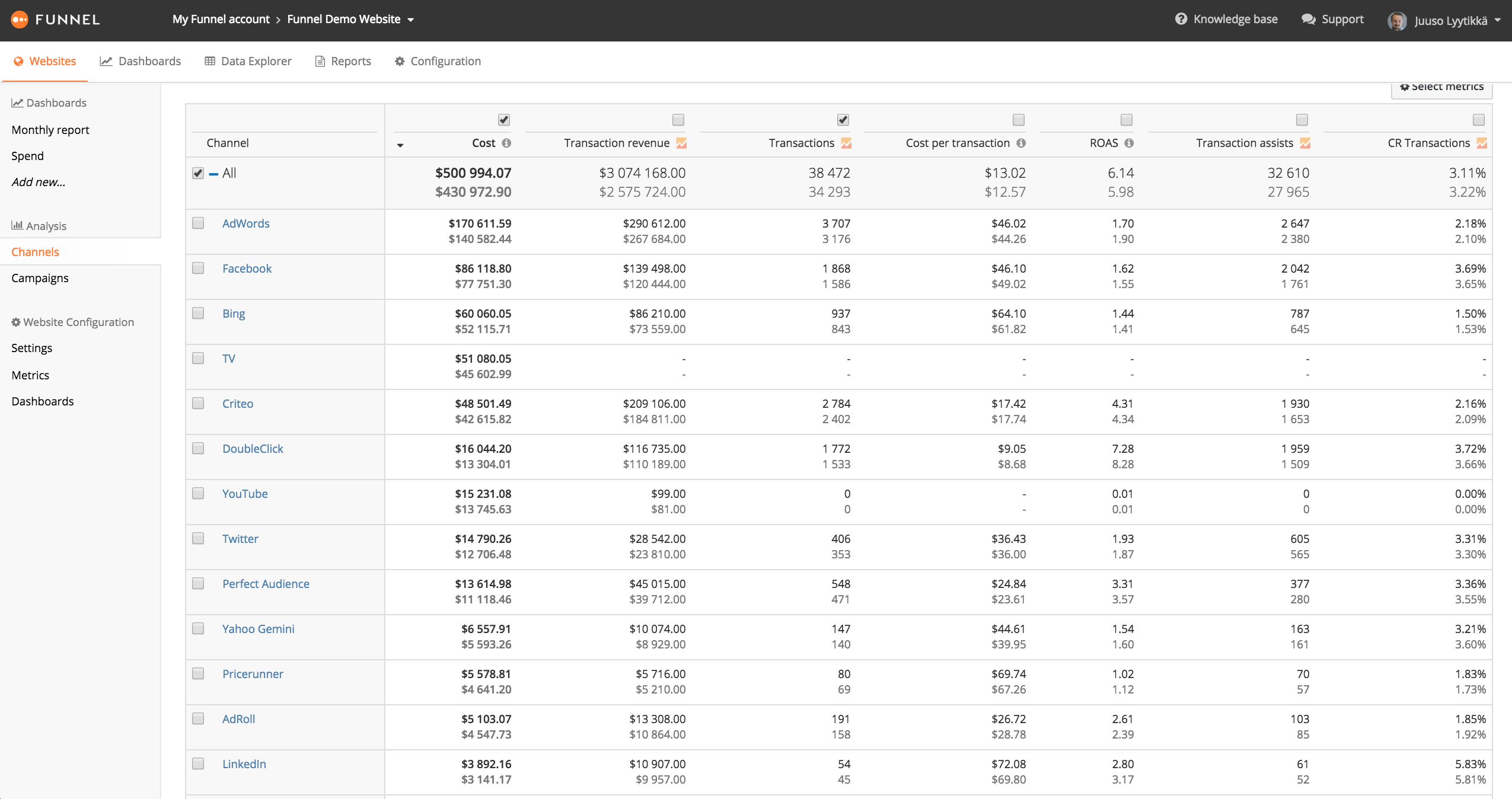Check the Cost per transaction column checkbox
This screenshot has width=1512, height=799.
pyautogui.click(x=1019, y=120)
